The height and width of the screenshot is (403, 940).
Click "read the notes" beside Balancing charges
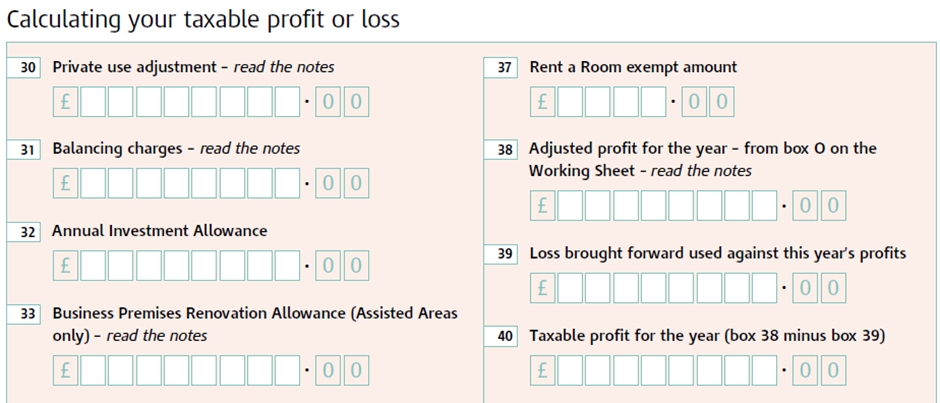pyautogui.click(x=250, y=149)
